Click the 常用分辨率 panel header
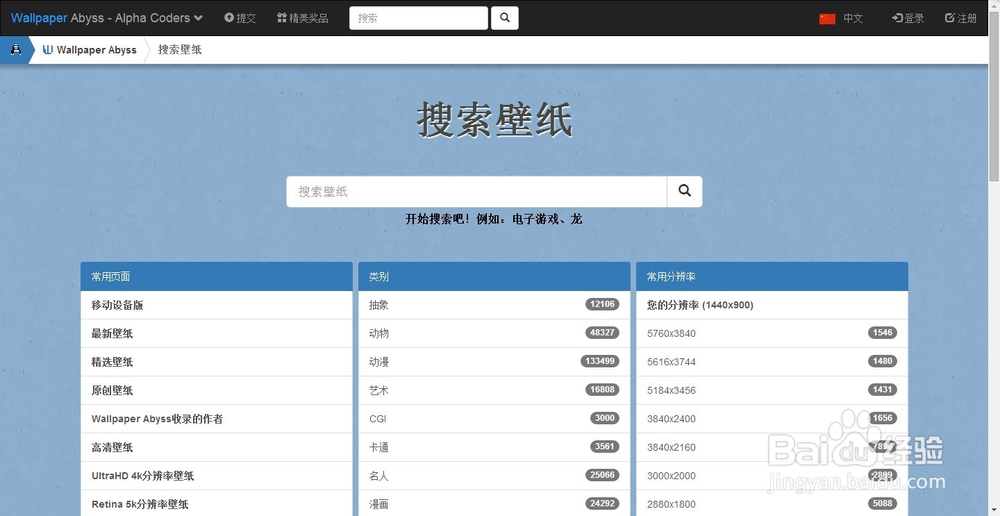This screenshot has height=516, width=1000. pyautogui.click(x=772, y=276)
